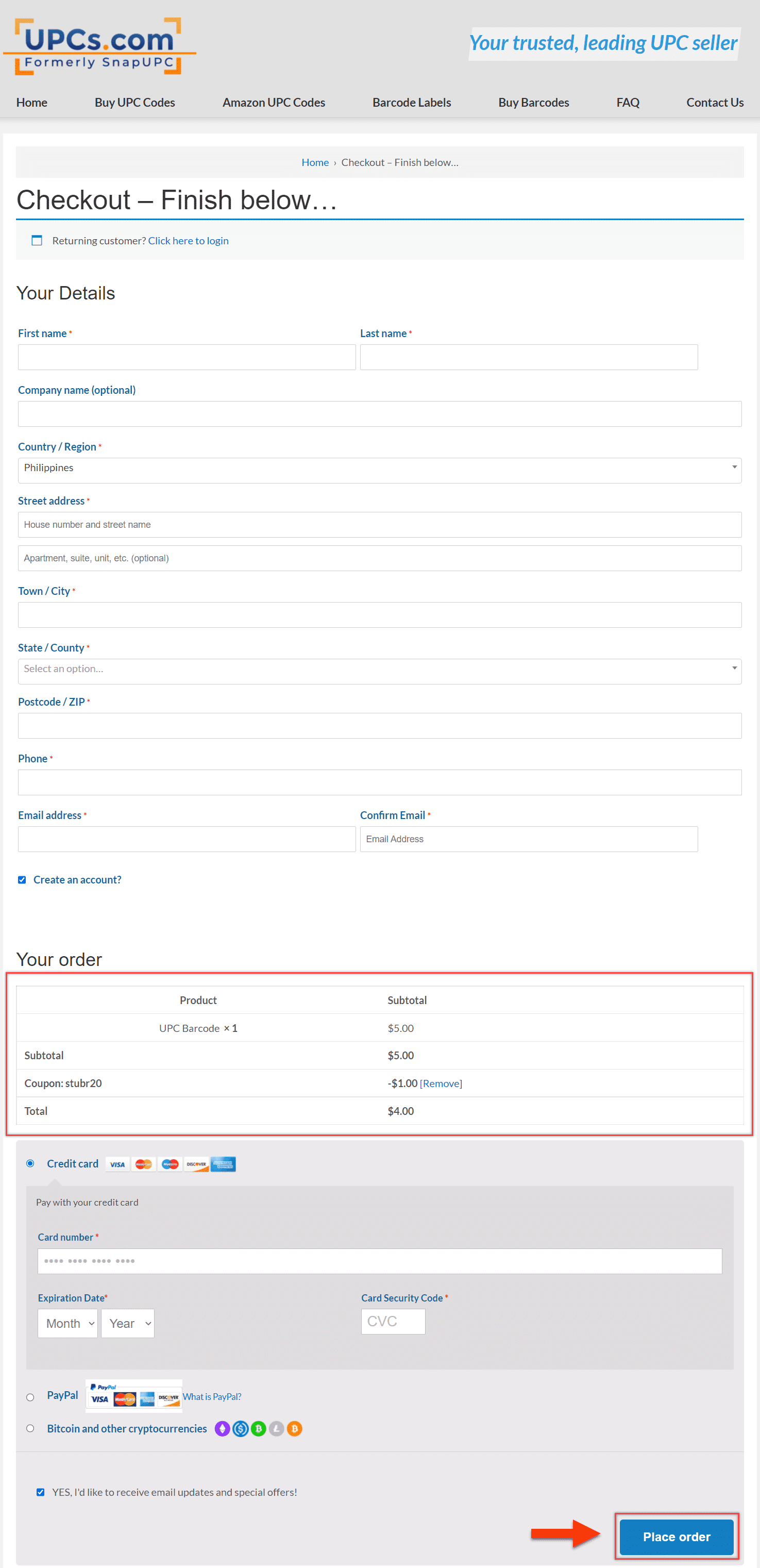Viewport: 760px width, 1568px height.
Task: Focus the CVC security code field
Action: 393,1322
